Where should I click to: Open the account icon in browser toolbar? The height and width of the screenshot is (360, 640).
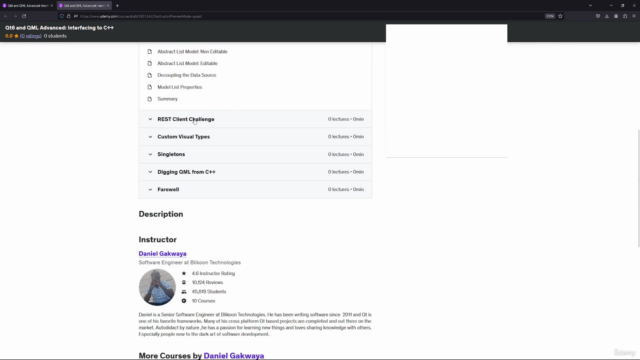click(616, 16)
